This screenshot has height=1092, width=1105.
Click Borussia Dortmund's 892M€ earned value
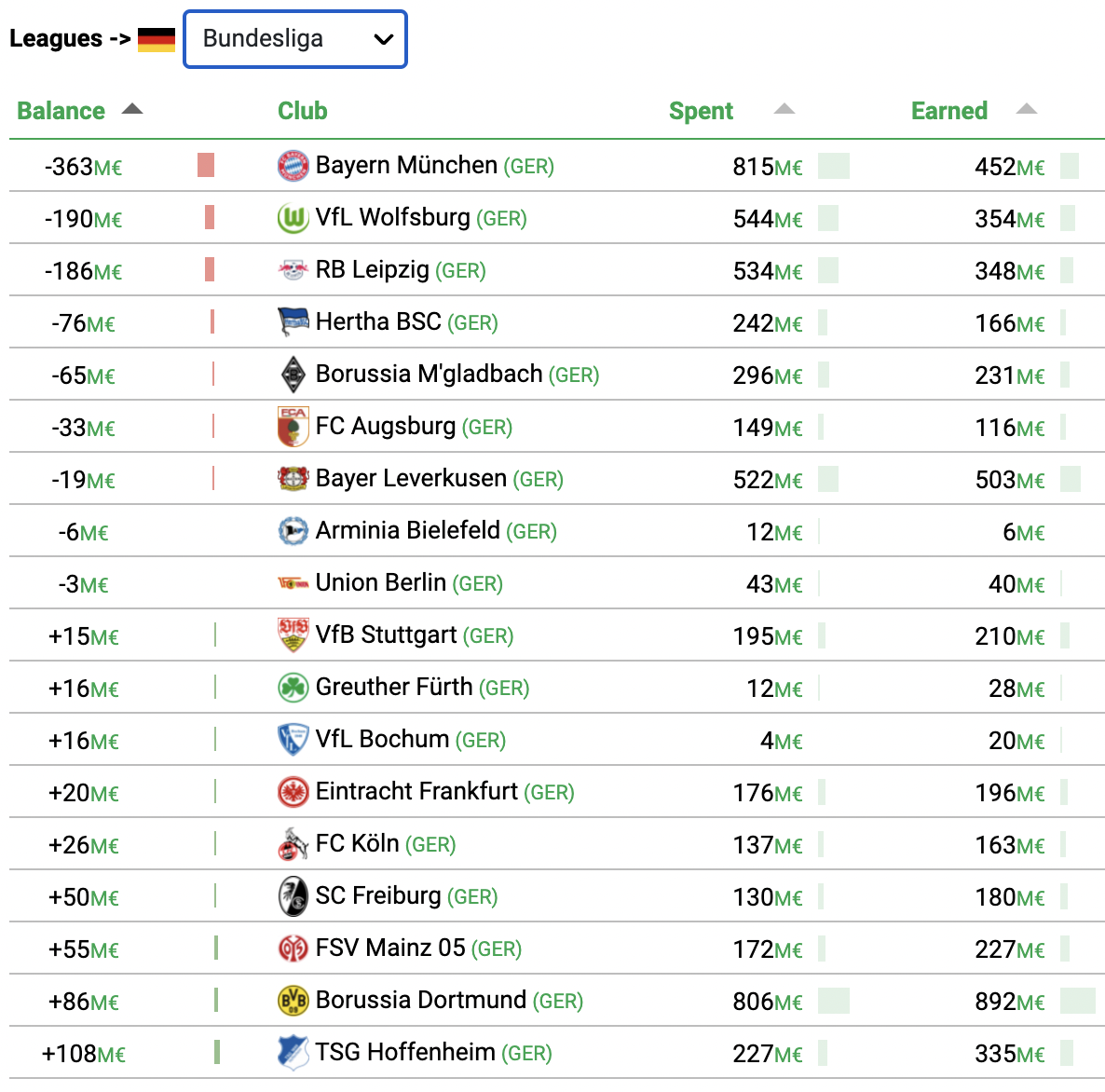(x=1010, y=1001)
